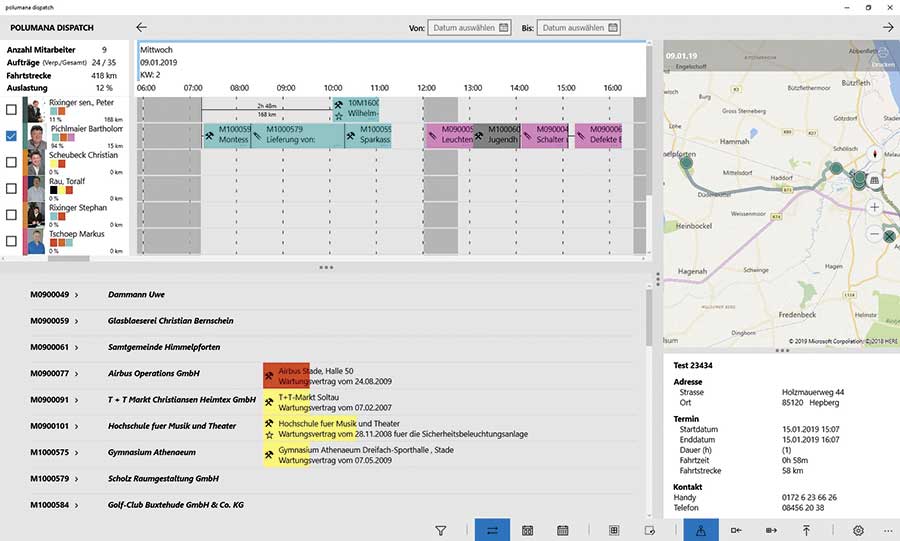Select the 10M1600 Wilhelm appointment block

[356, 109]
